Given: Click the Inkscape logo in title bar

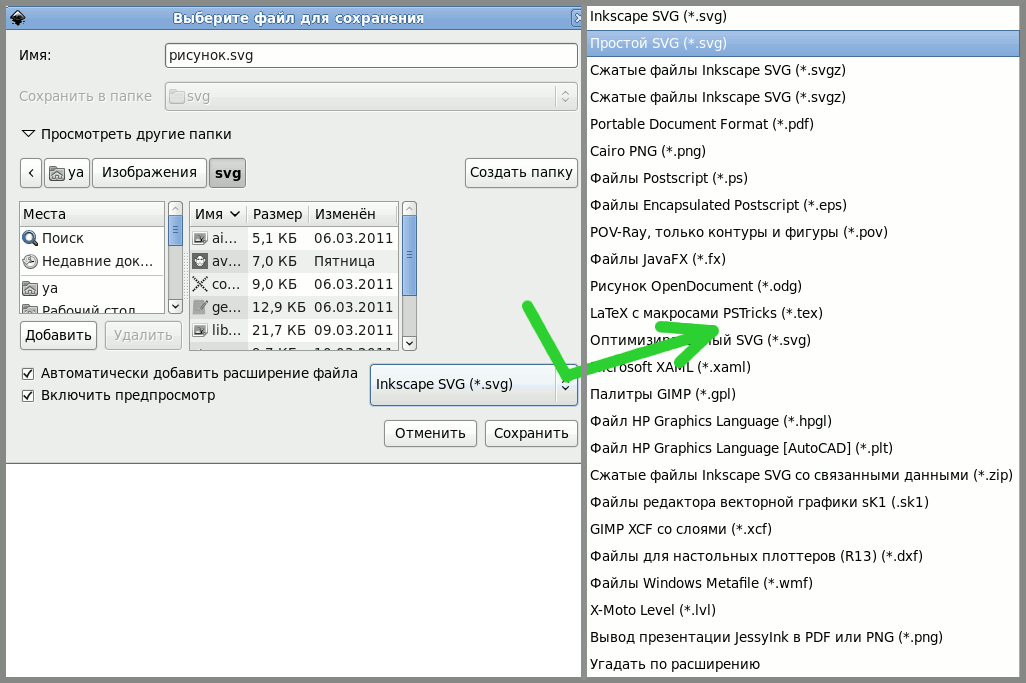Looking at the screenshot, I should click(17, 18).
